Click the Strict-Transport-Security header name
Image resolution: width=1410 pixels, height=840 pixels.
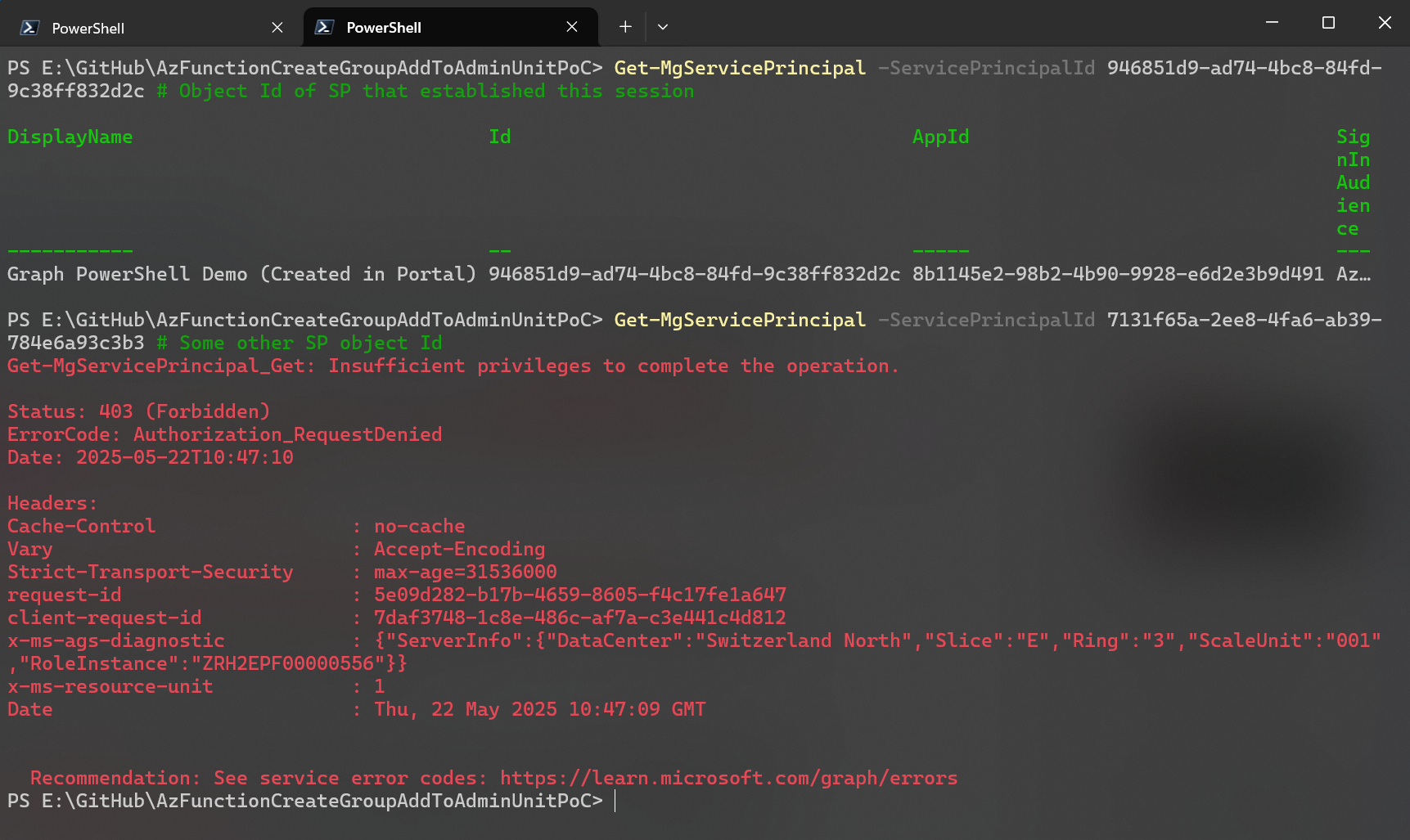[151, 572]
